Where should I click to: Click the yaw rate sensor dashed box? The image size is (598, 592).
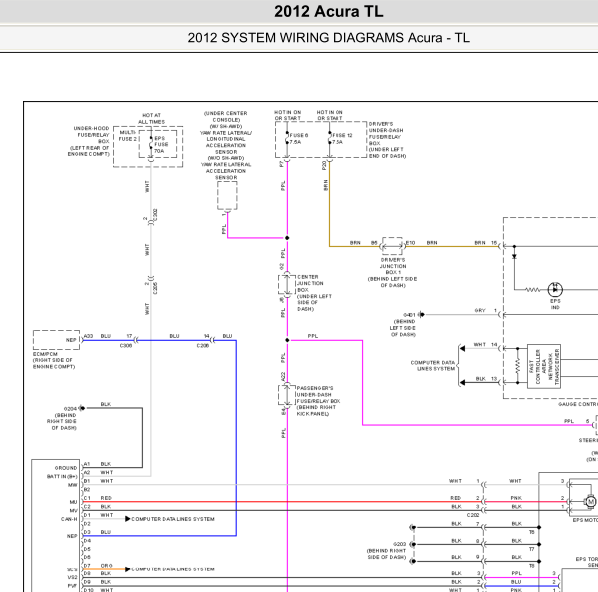click(x=227, y=195)
